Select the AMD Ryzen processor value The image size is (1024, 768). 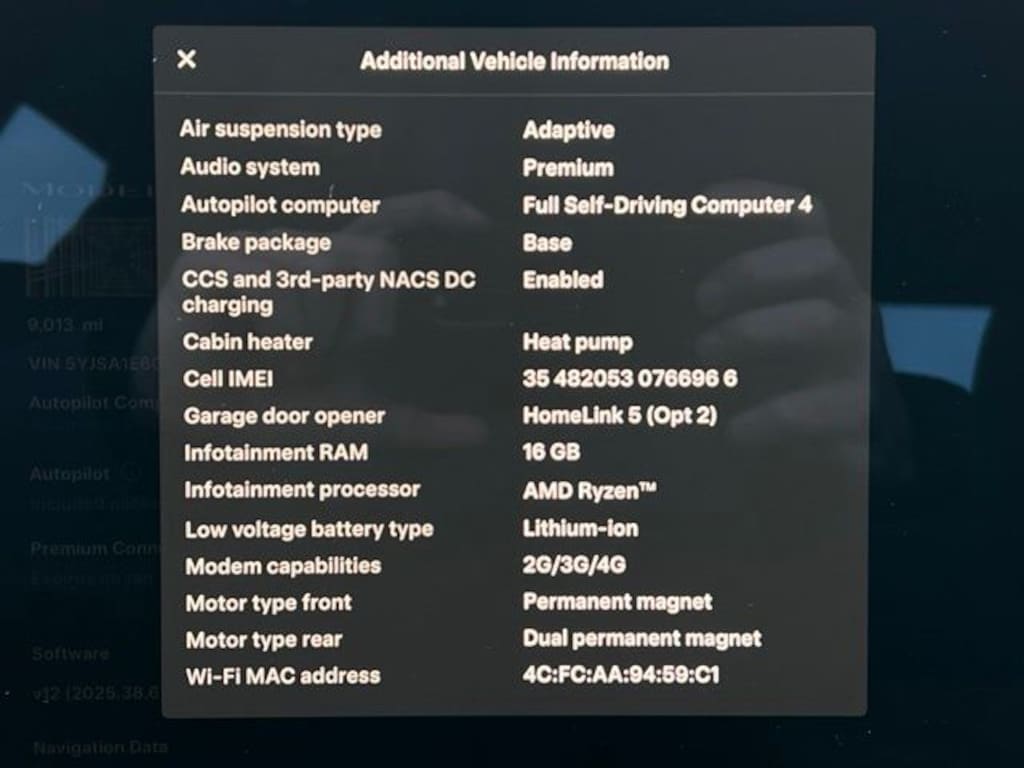(589, 491)
